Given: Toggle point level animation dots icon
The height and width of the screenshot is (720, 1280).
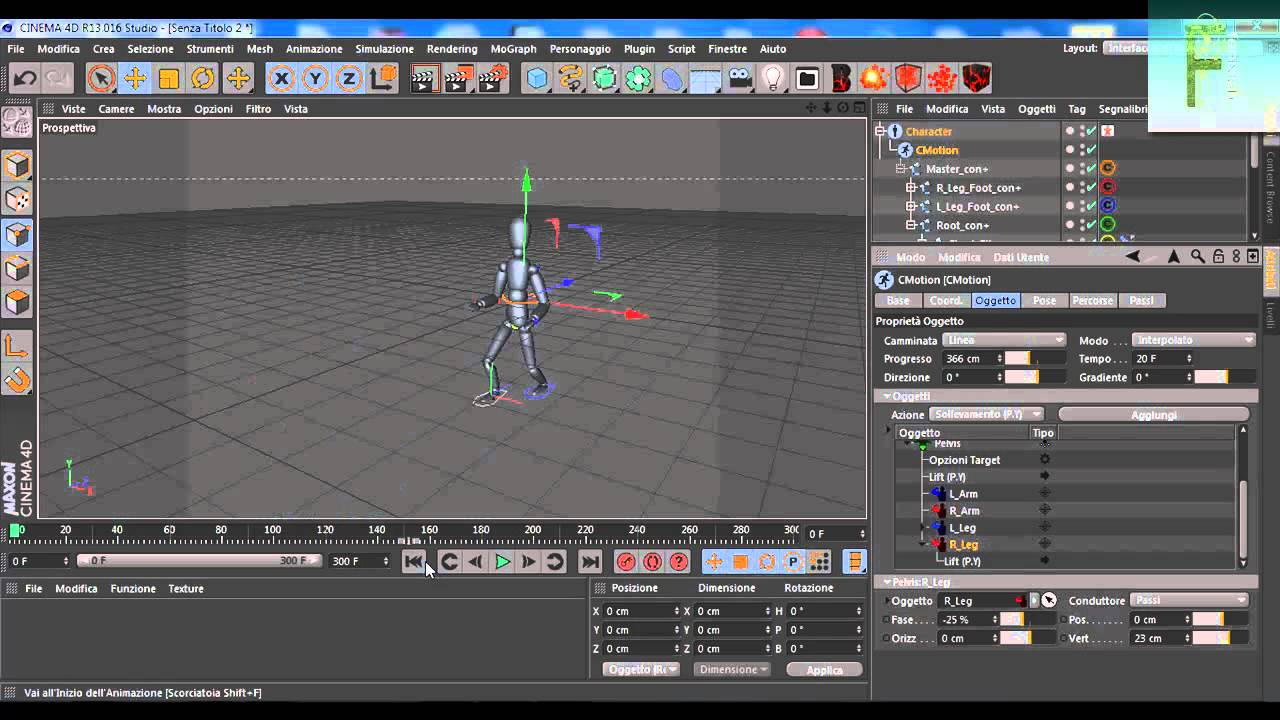Looking at the screenshot, I should click(819, 562).
